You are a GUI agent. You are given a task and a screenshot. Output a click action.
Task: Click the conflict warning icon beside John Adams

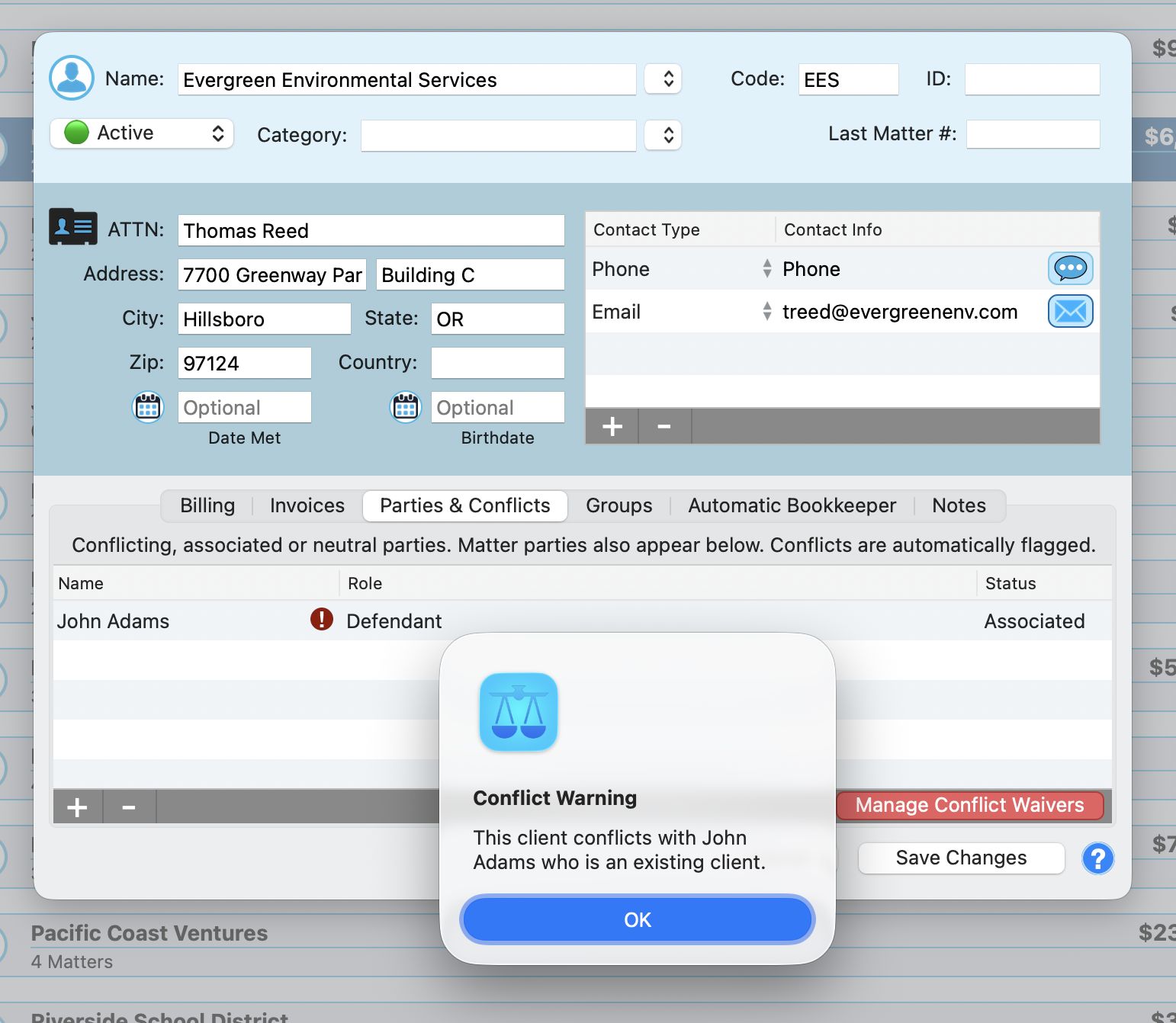[321, 620]
